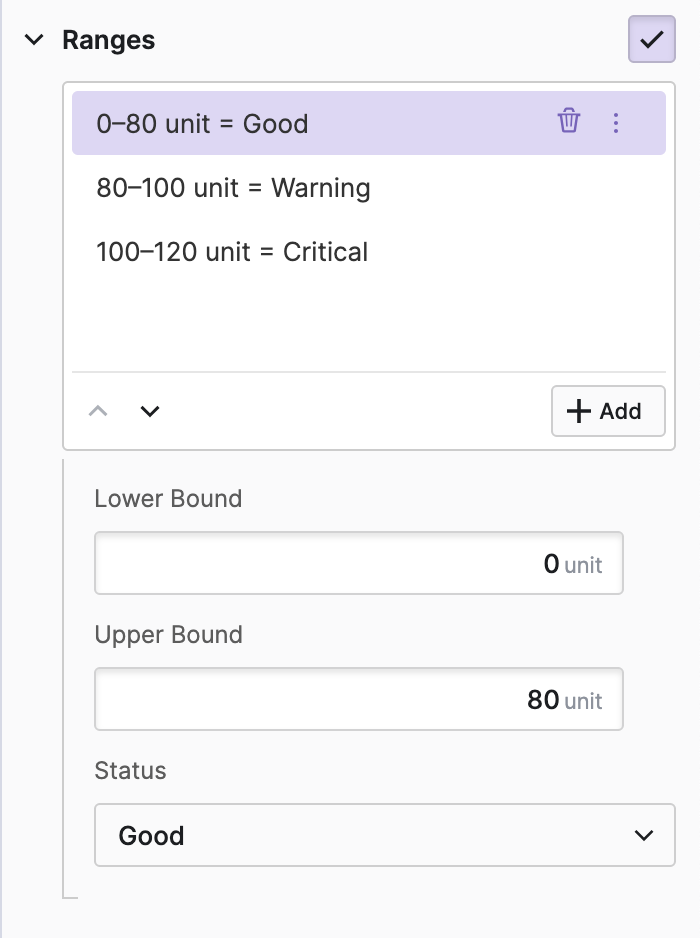Viewport: 700px width, 938px height.
Task: Click the Ranges section title
Action: (108, 40)
